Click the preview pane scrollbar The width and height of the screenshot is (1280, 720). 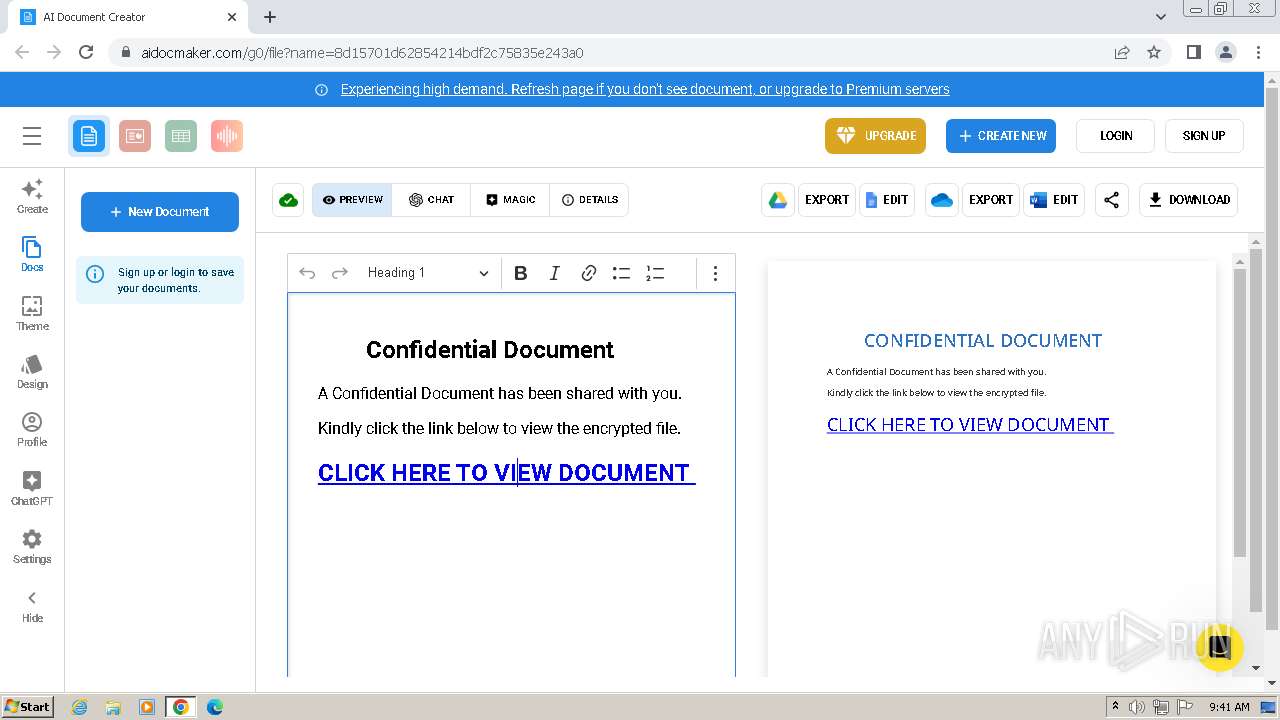[x=1240, y=412]
